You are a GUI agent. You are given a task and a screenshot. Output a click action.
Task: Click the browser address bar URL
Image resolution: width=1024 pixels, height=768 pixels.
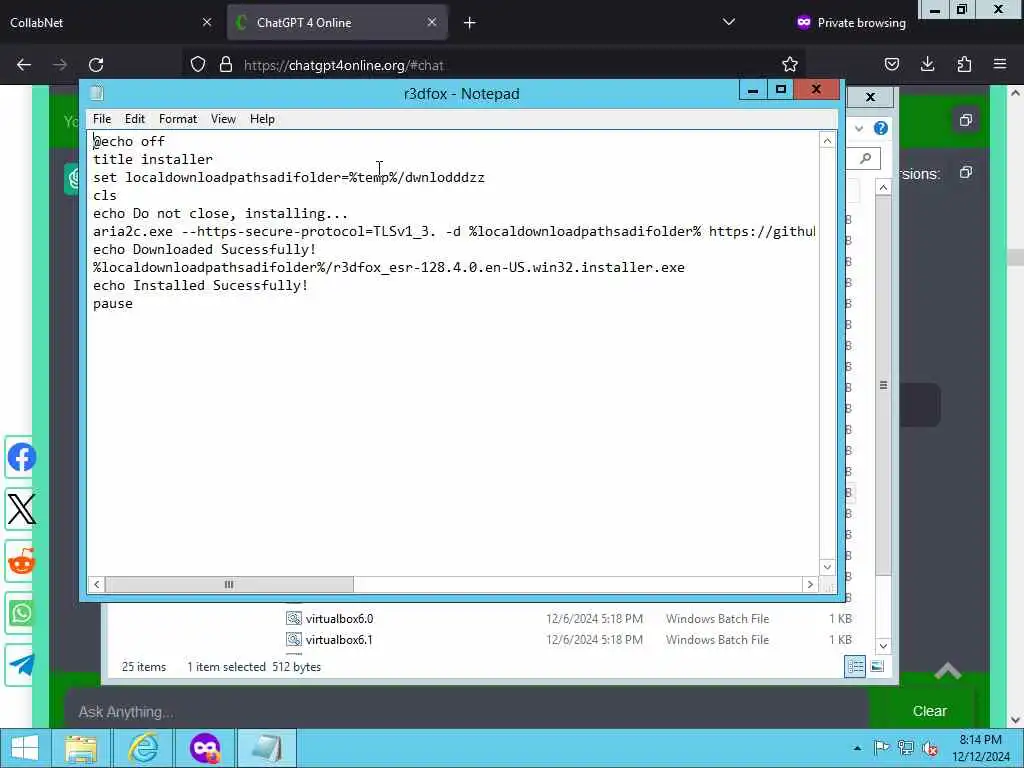click(x=344, y=65)
